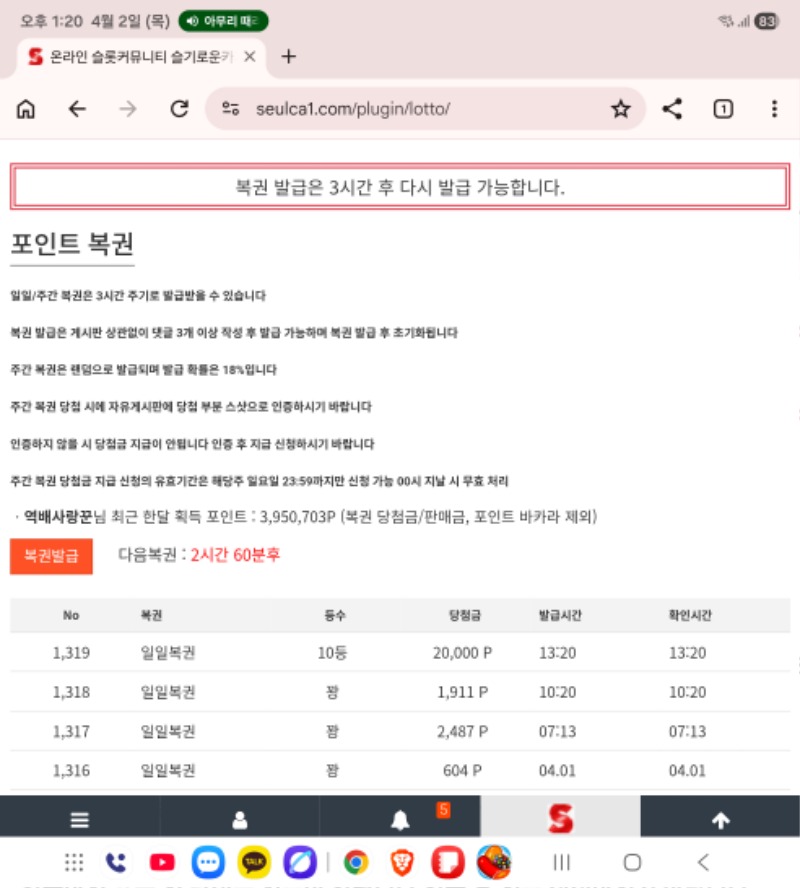The width and height of the screenshot is (800, 888).
Task: Add a new browser tab
Action: click(x=289, y=57)
